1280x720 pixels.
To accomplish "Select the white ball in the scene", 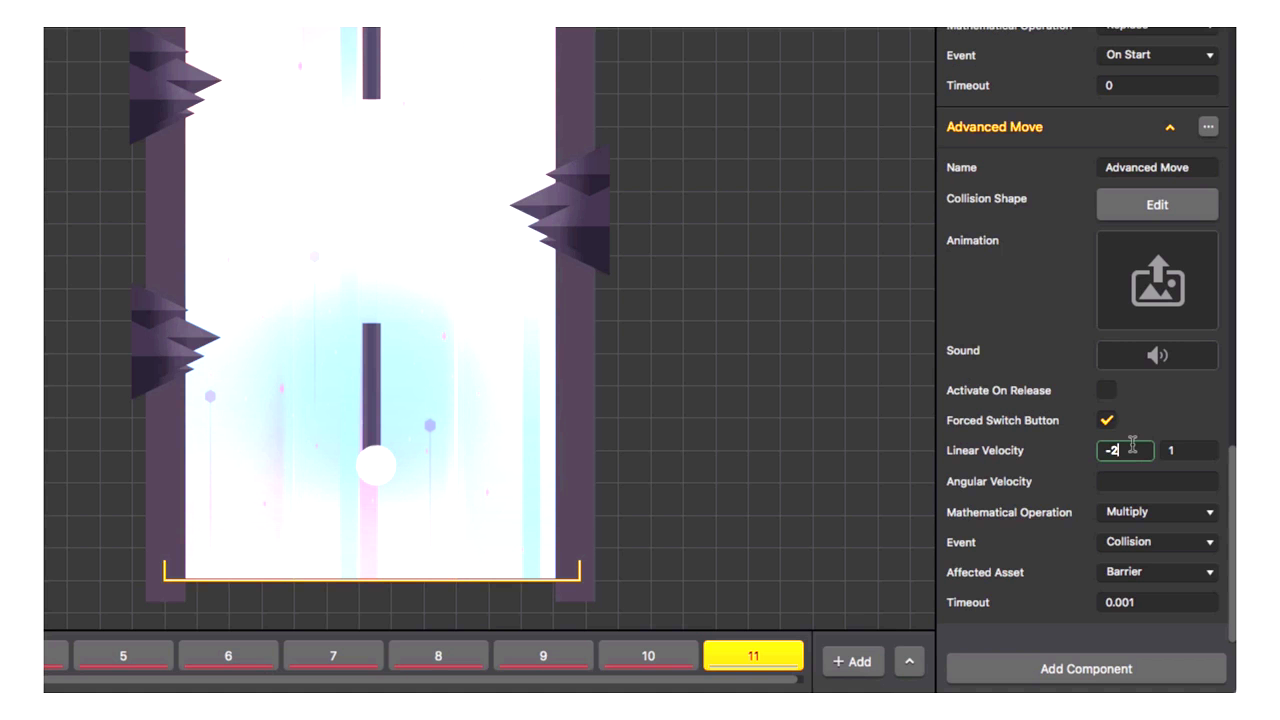I will (376, 466).
